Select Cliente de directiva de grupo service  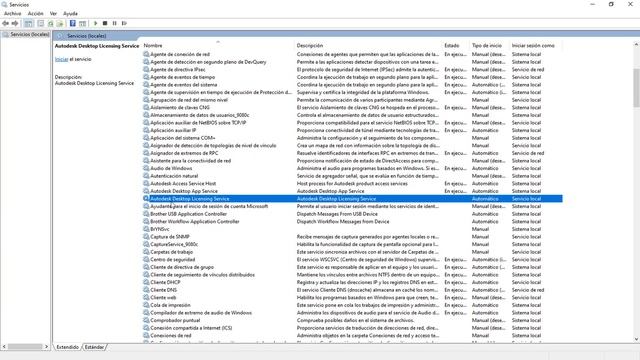(x=182, y=267)
